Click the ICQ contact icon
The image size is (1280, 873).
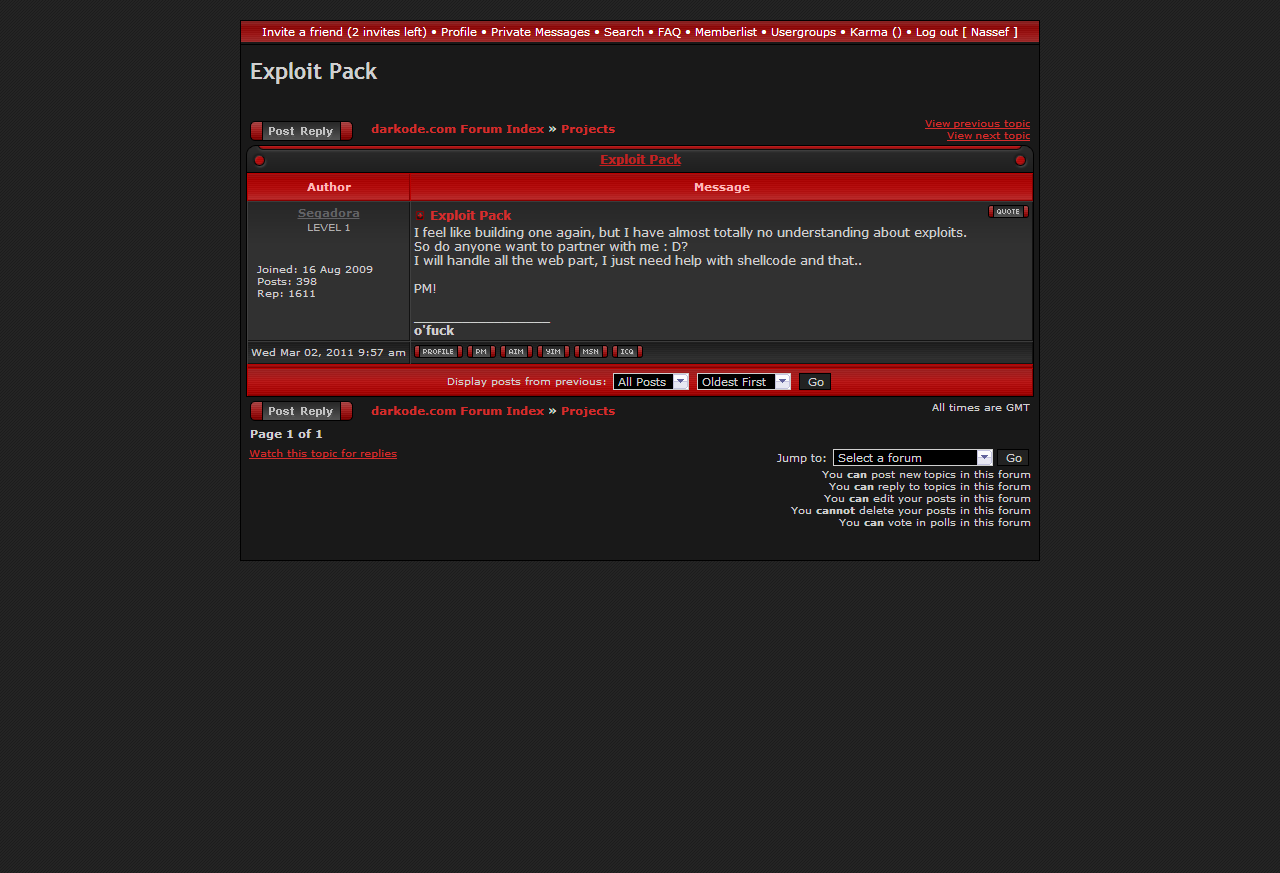tap(627, 352)
